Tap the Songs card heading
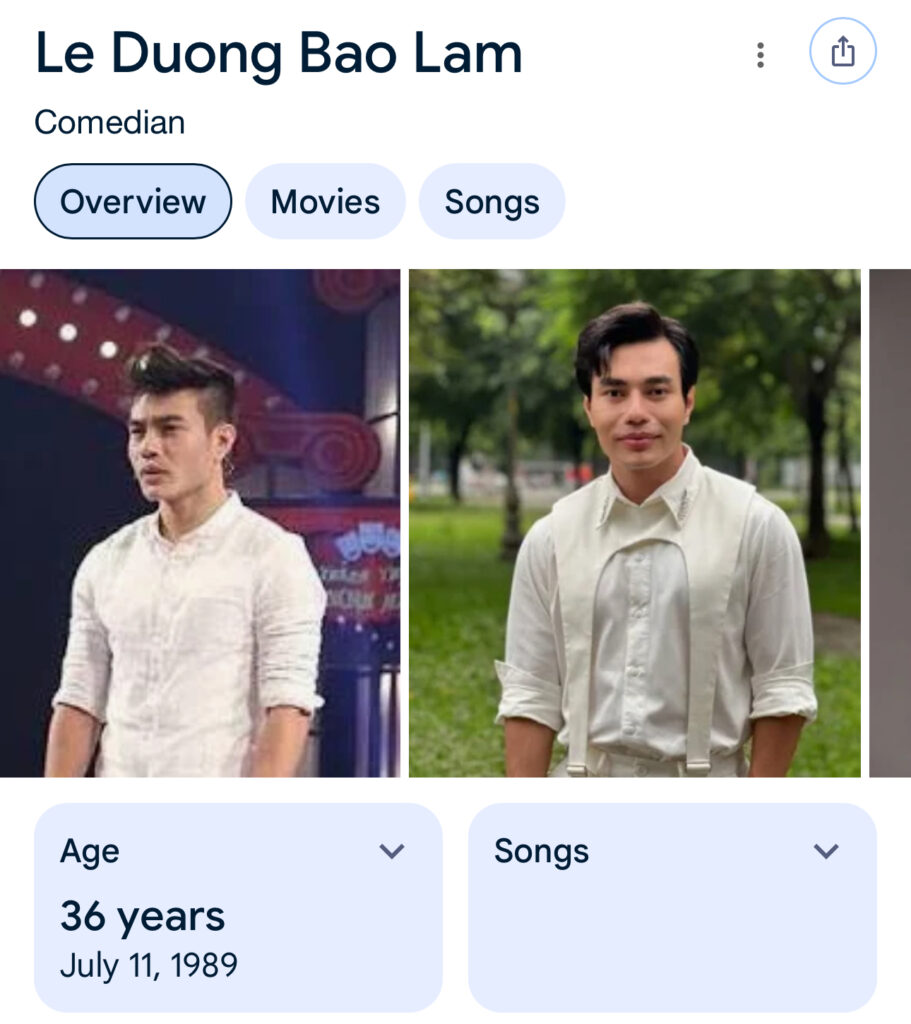Screen dimensions: 911x1024 point(541,851)
